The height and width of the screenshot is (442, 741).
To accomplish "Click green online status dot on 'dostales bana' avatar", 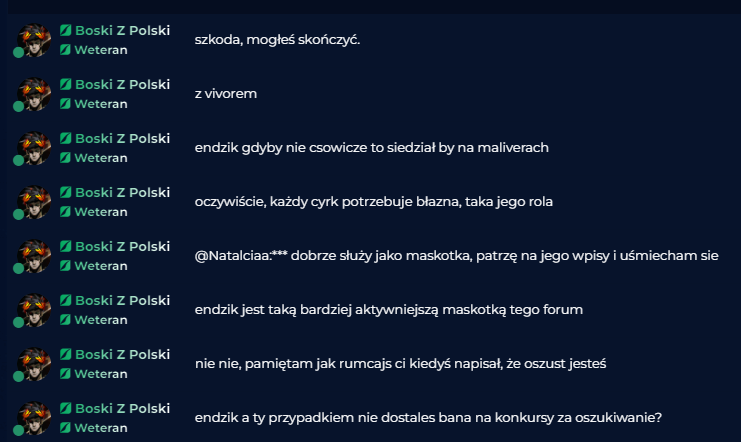I will (x=18, y=430).
